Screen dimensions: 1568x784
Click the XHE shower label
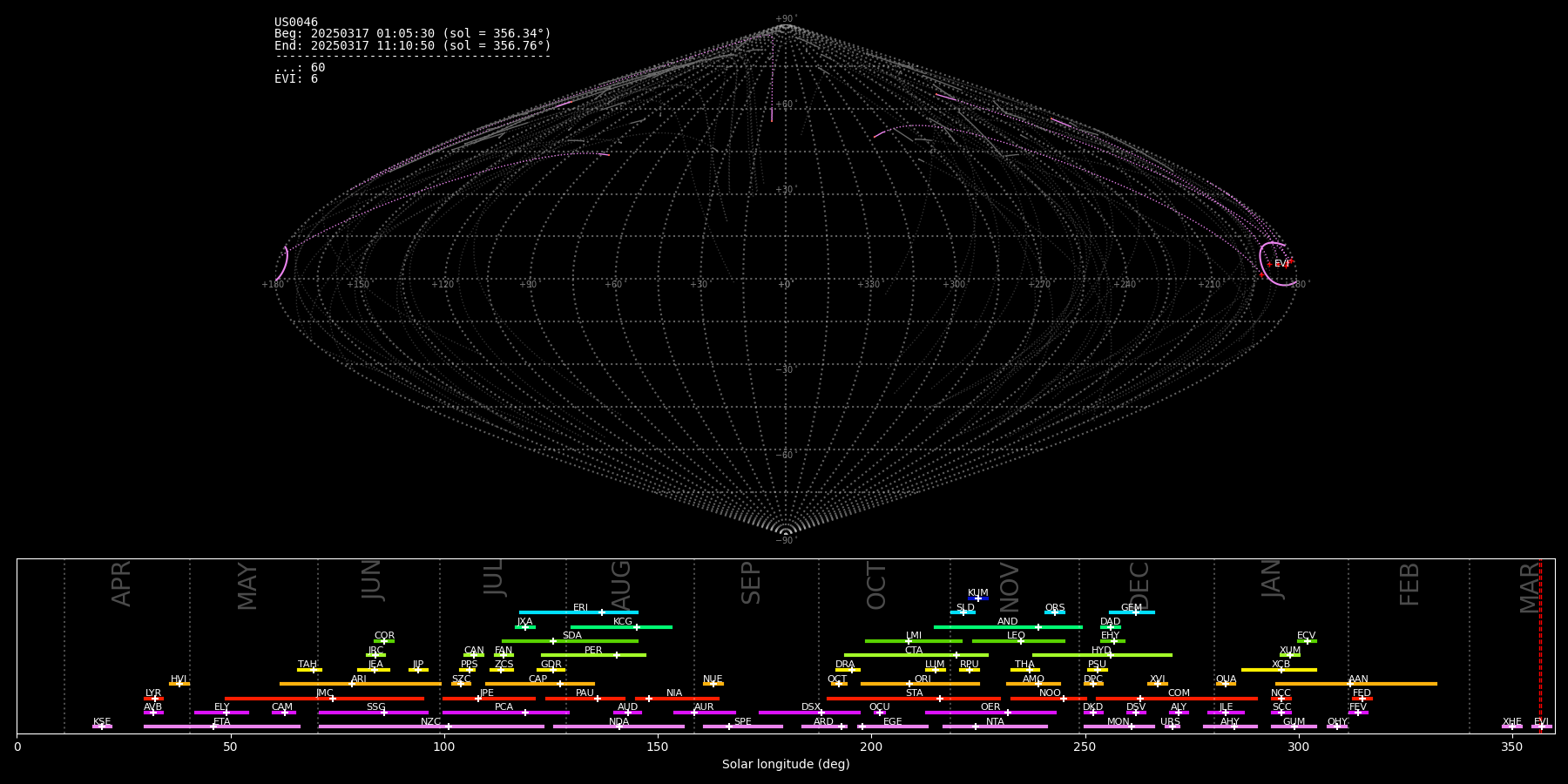click(x=1511, y=722)
